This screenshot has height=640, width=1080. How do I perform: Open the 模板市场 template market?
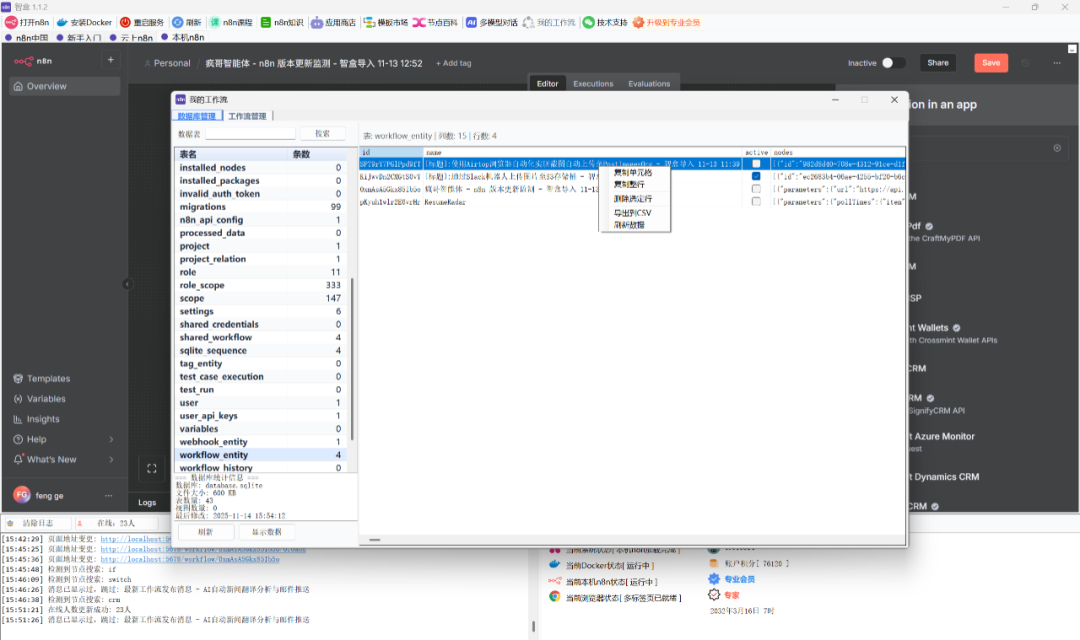pos(386,22)
